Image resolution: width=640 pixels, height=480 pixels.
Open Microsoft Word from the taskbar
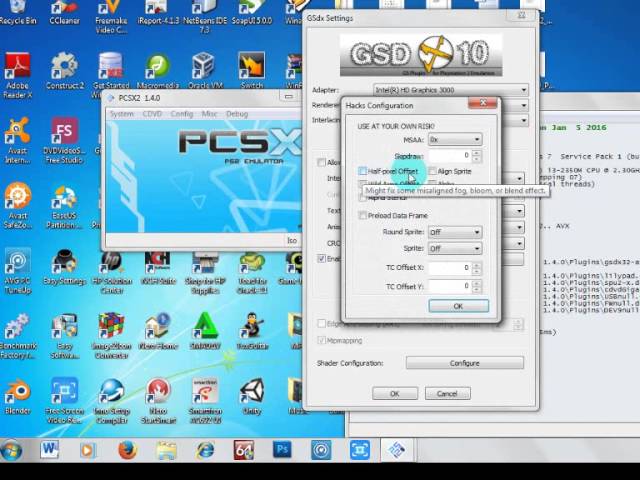49,450
